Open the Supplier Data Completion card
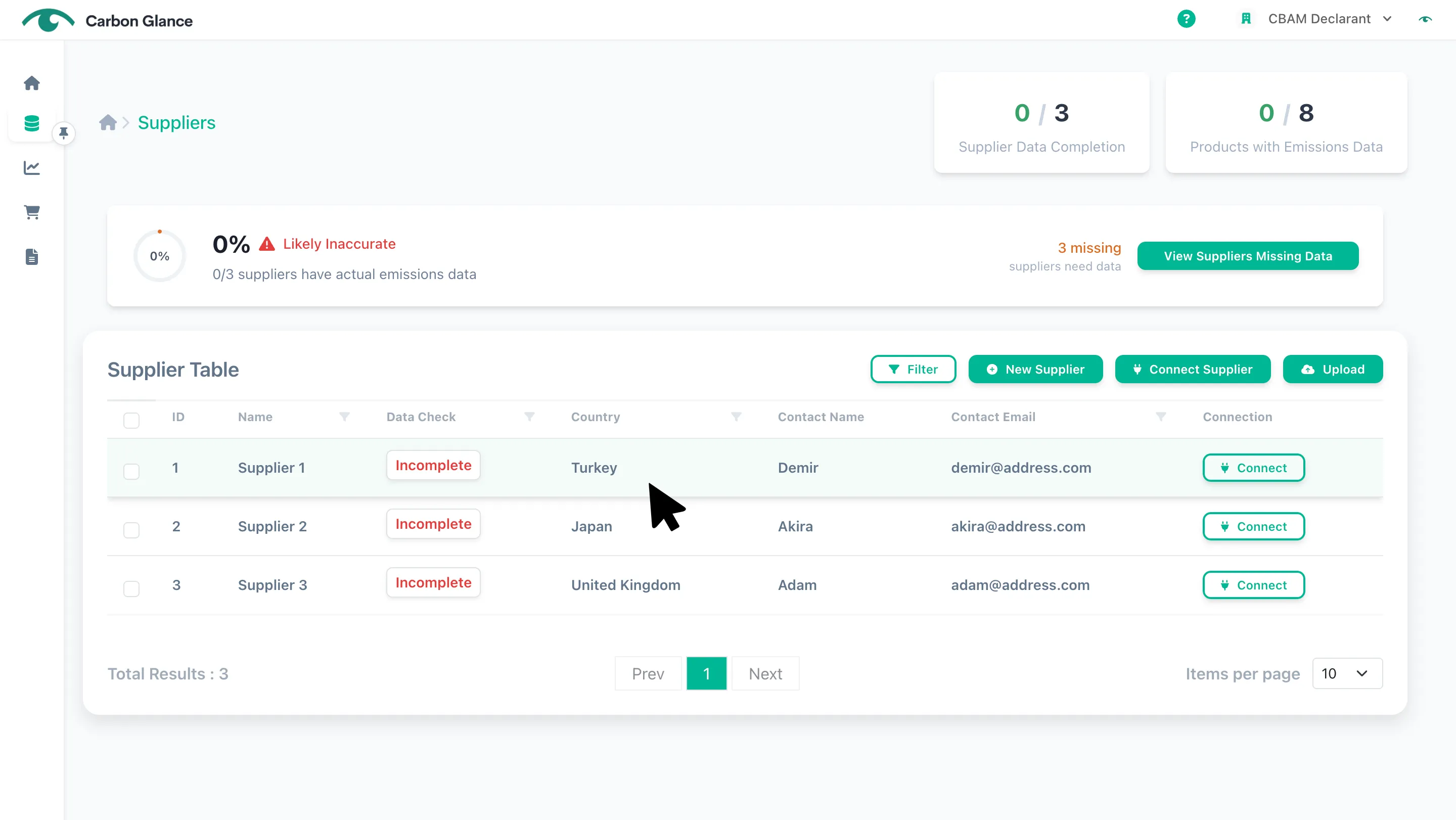 [x=1041, y=123]
